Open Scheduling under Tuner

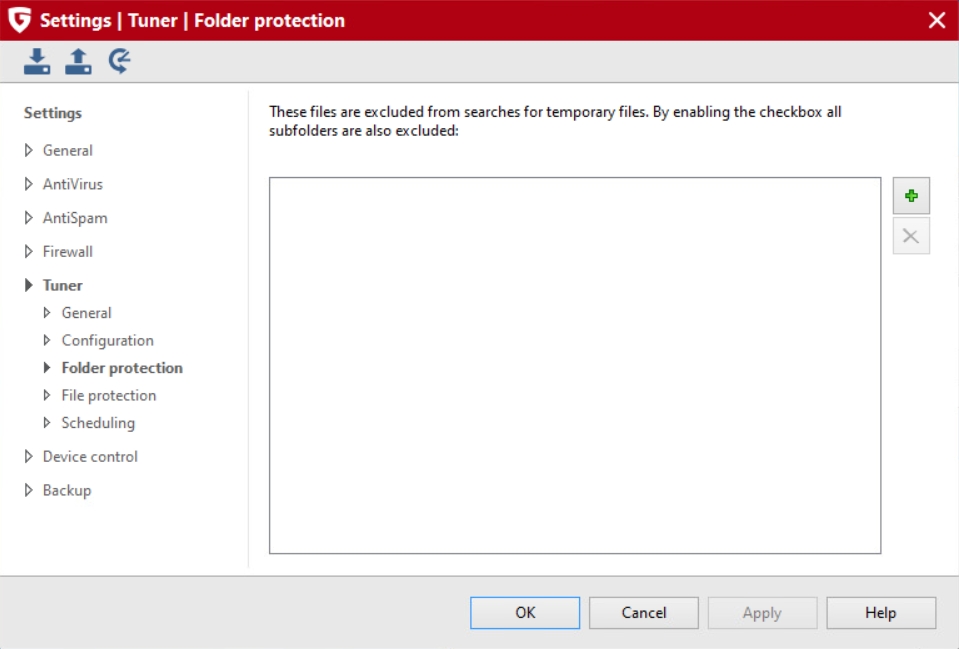[98, 423]
